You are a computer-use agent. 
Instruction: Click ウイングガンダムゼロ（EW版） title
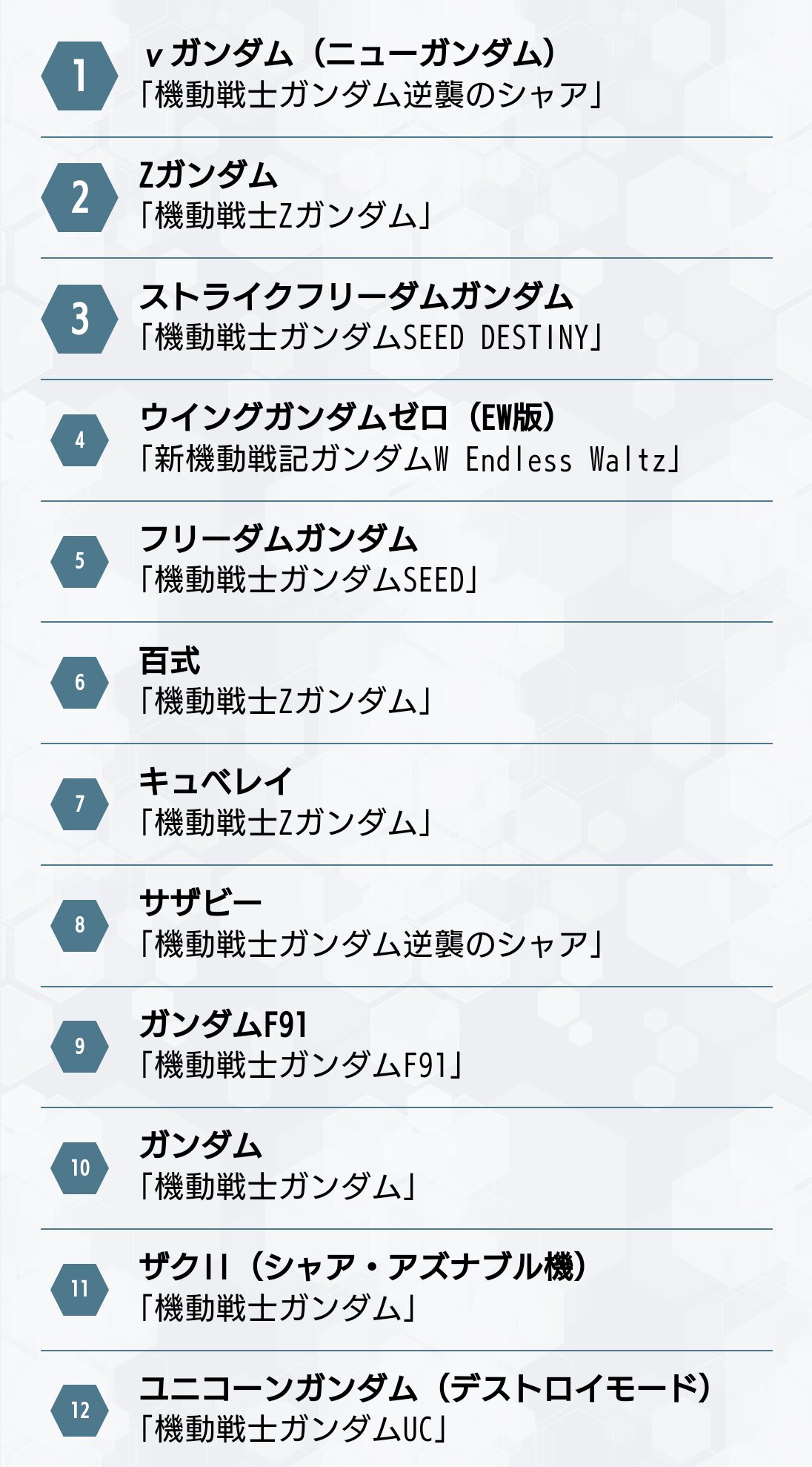pos(347,417)
